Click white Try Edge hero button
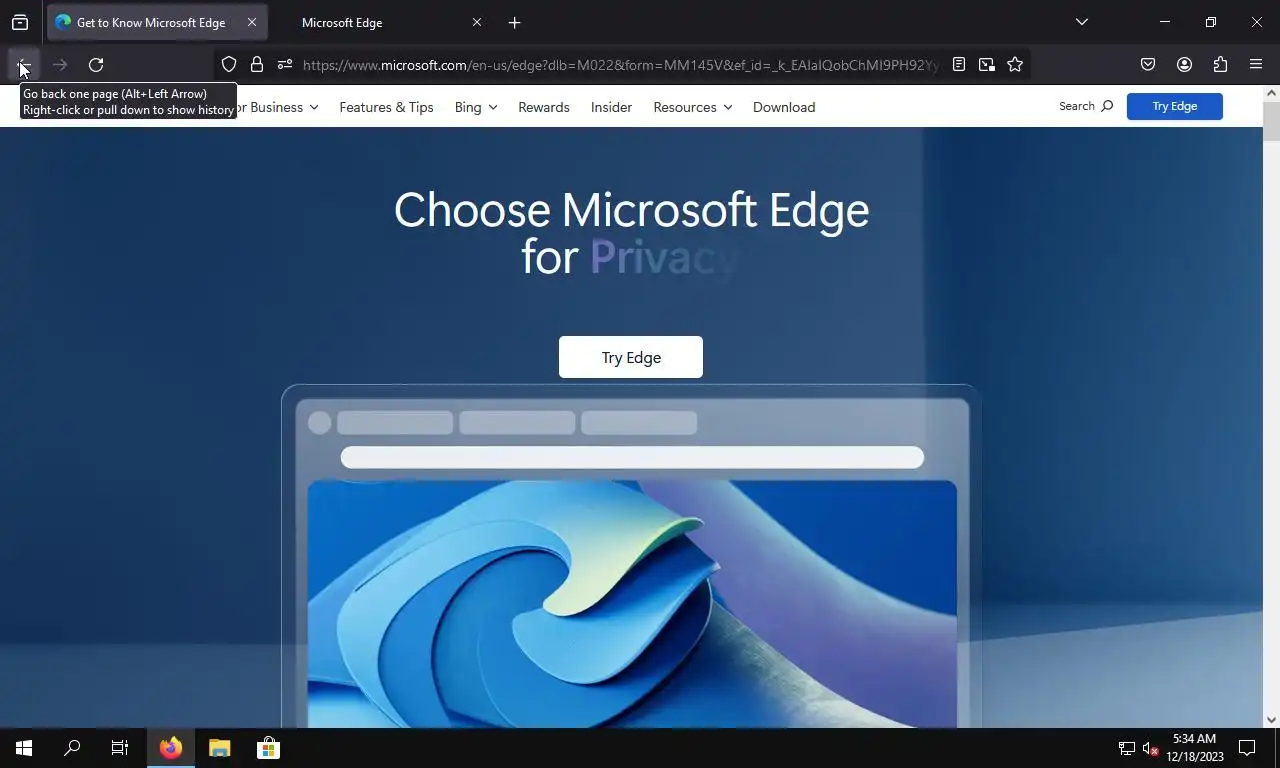 (631, 357)
